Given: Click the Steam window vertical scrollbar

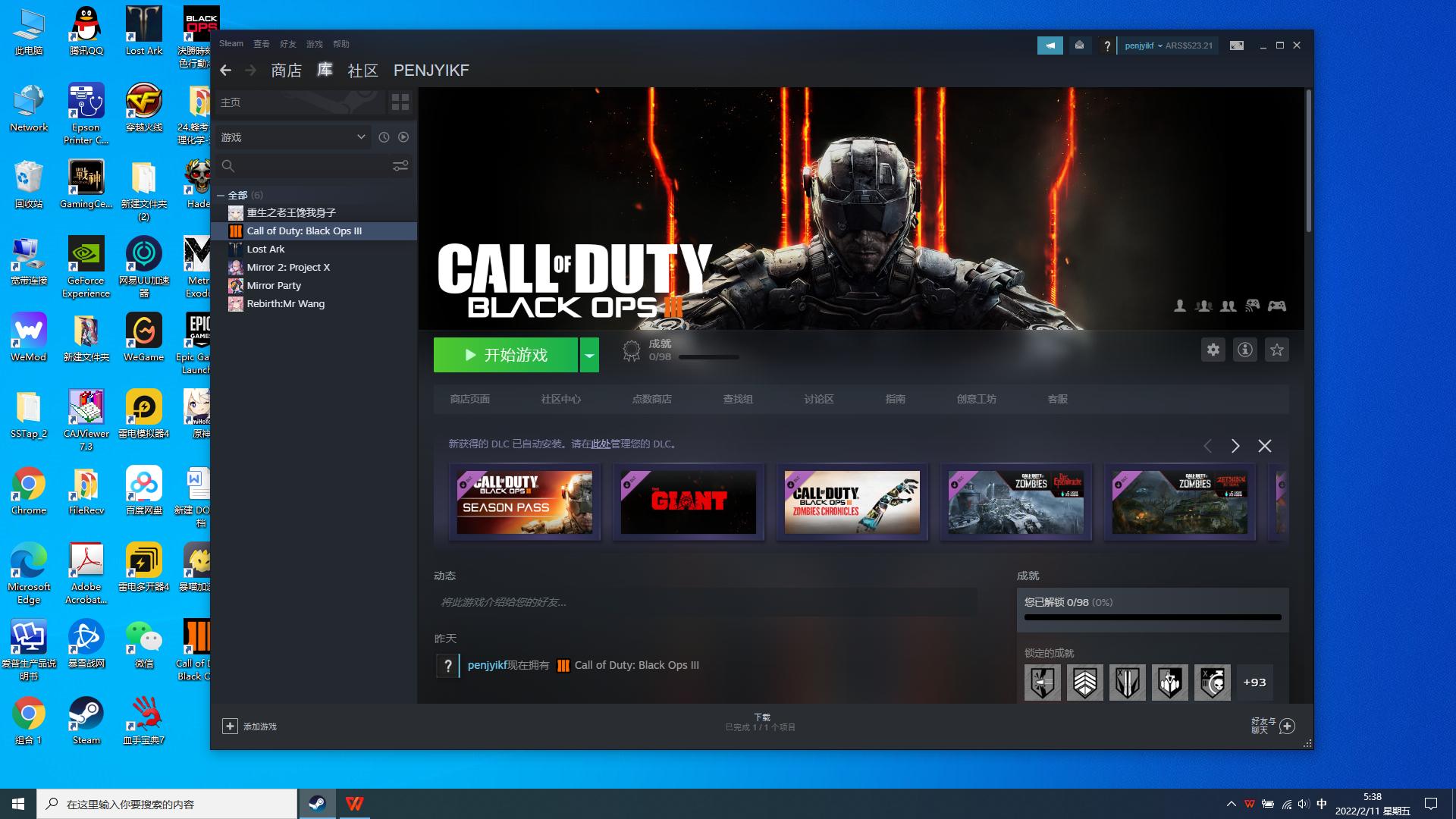Looking at the screenshot, I should tap(1308, 161).
